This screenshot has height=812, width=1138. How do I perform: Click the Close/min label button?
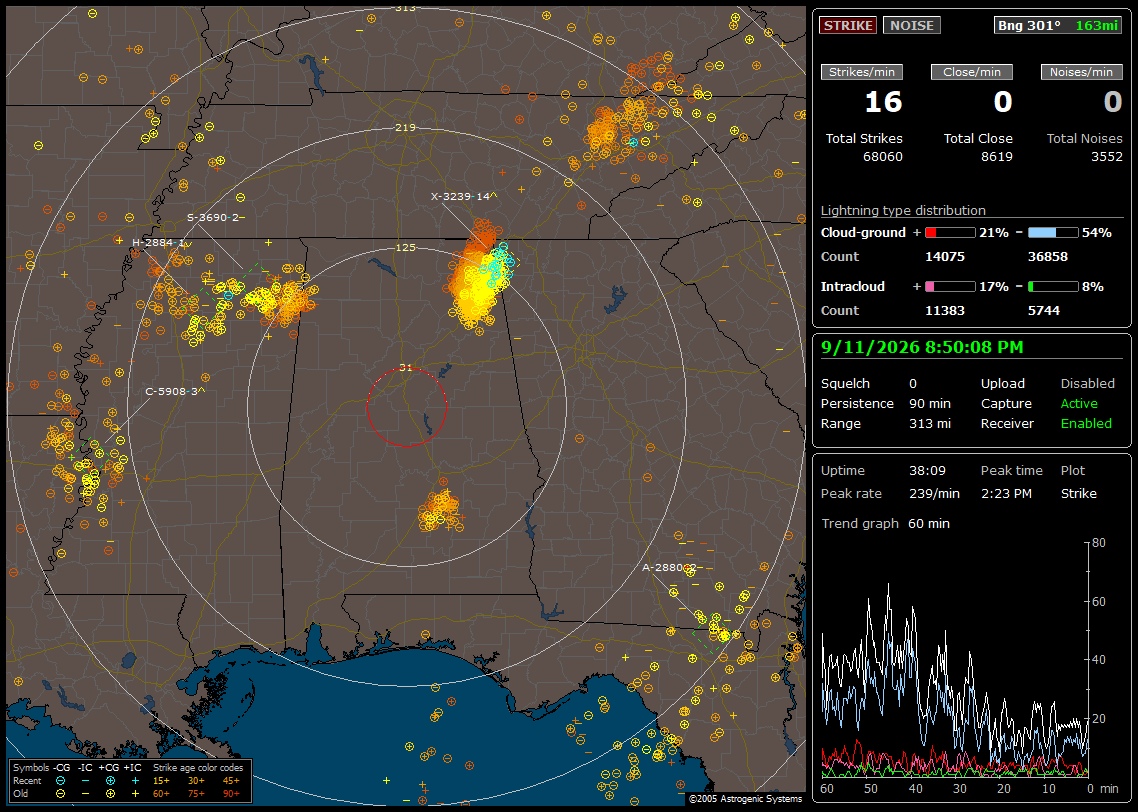tap(972, 72)
